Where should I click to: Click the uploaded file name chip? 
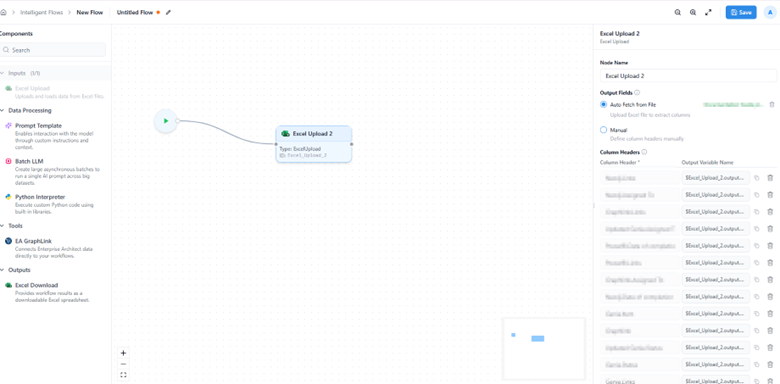(x=733, y=104)
